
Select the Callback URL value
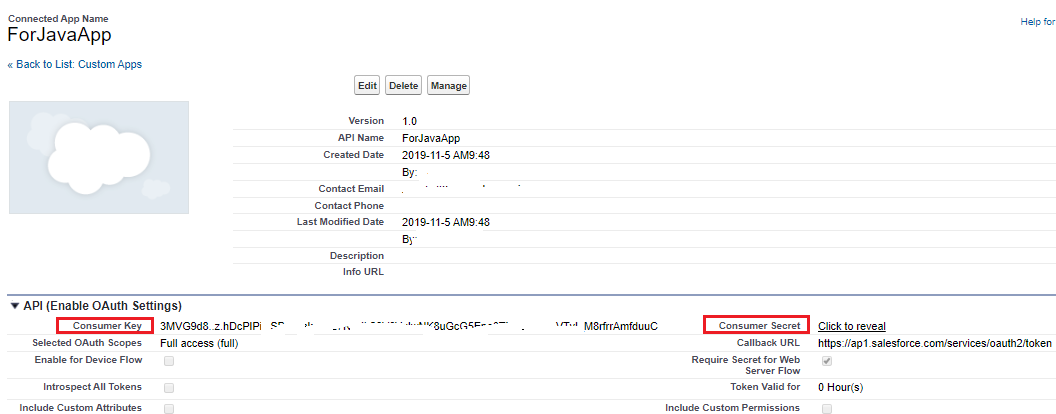tap(934, 343)
